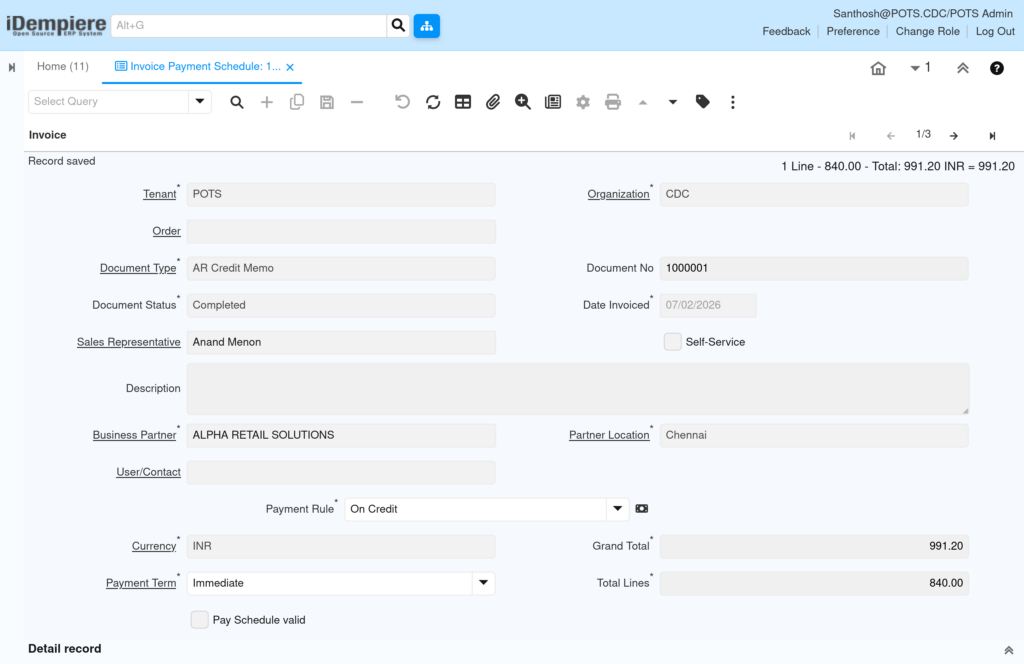Click the label tag toolbar icon
The height and width of the screenshot is (664, 1024).
pyautogui.click(x=703, y=102)
